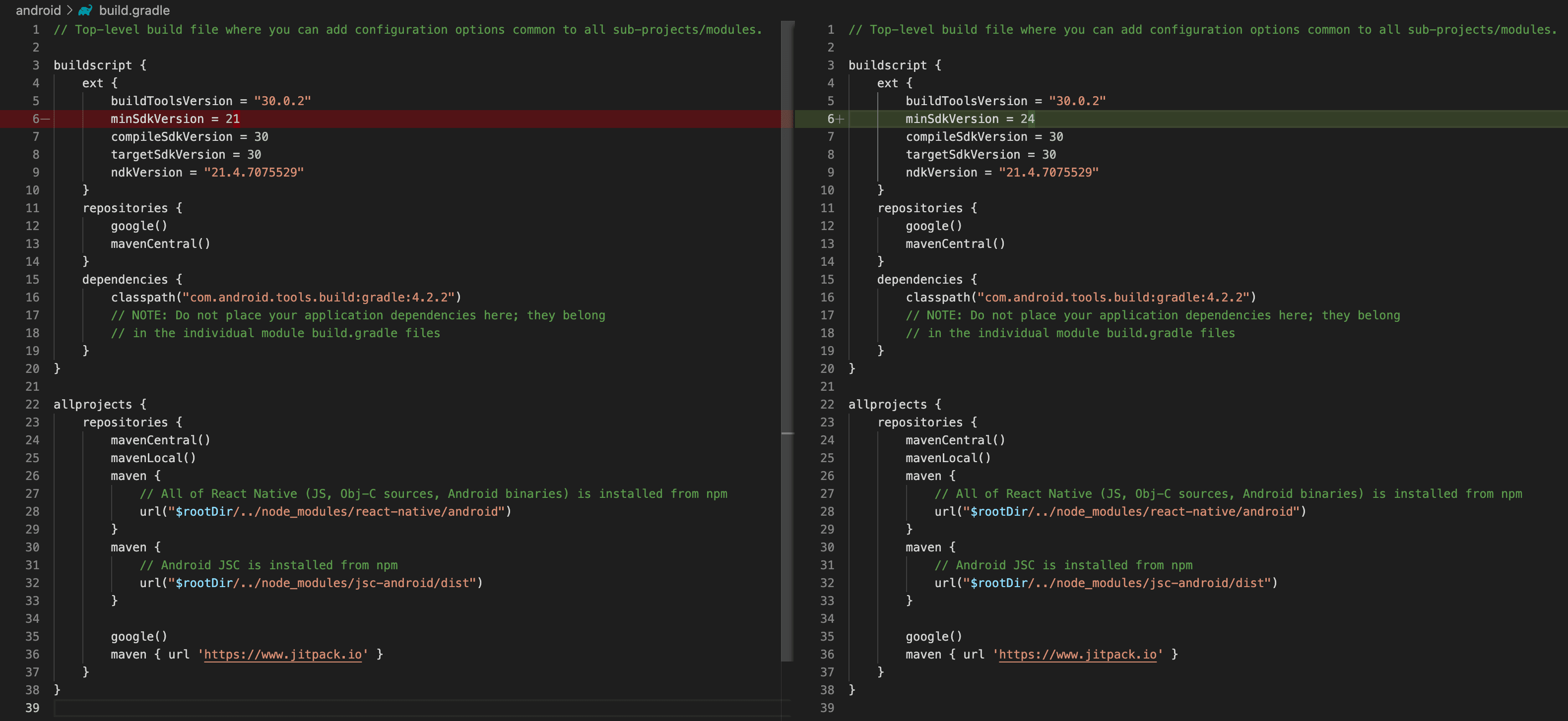Click line number 6 in the right pane

830,119
